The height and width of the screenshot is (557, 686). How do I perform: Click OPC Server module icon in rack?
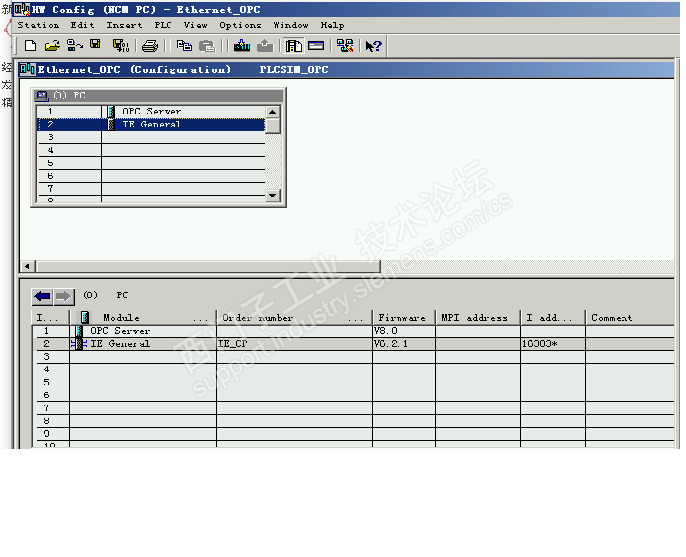pyautogui.click(x=111, y=112)
